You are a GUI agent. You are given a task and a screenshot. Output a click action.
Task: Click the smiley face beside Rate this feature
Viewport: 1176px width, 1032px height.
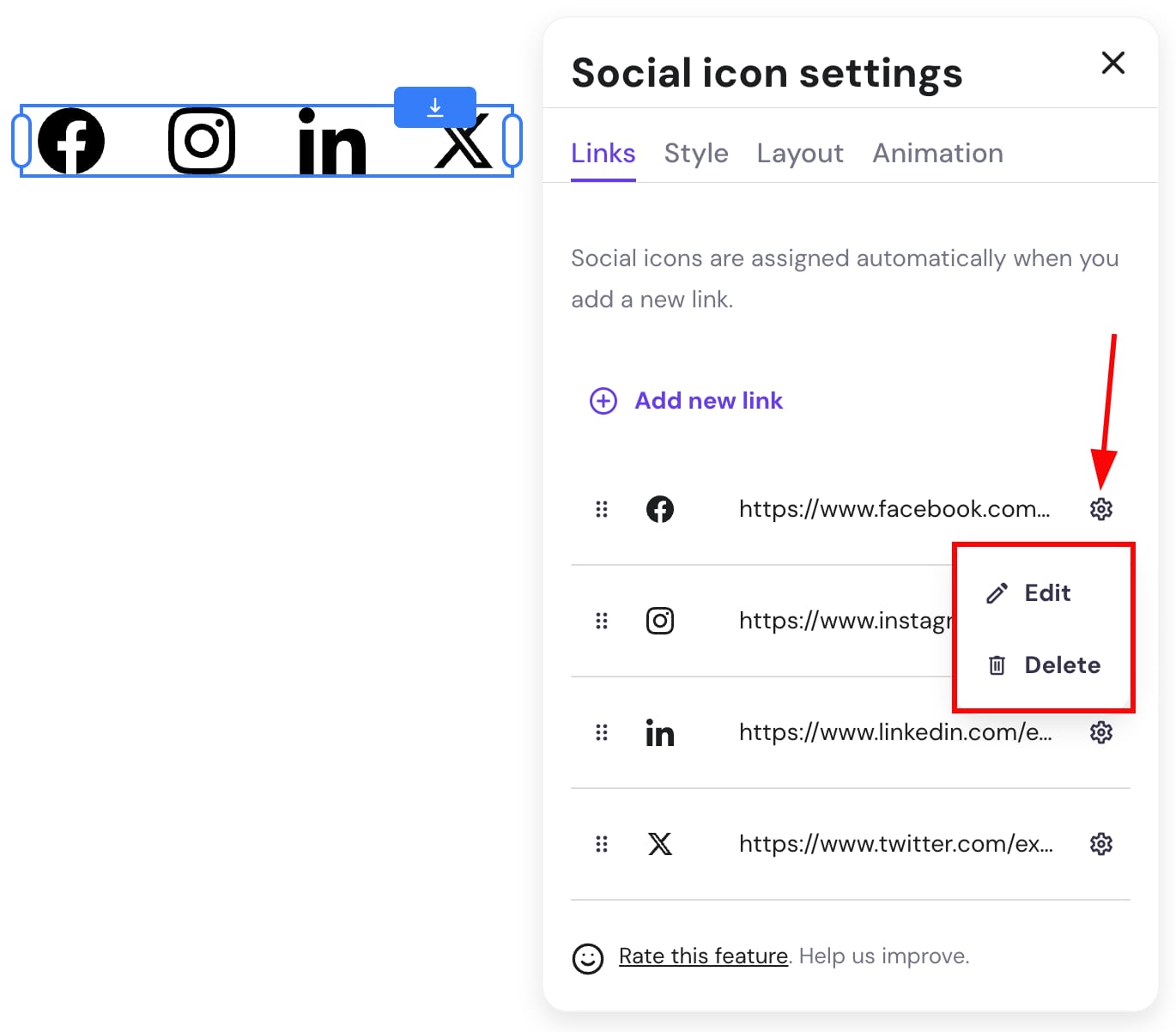coord(587,957)
